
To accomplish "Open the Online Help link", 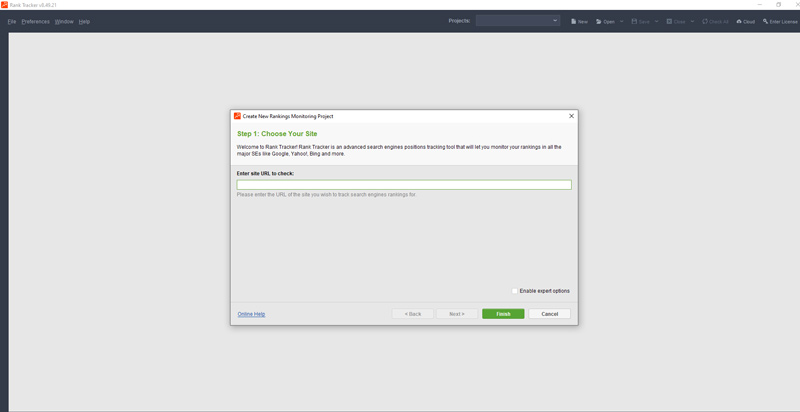I will tap(252, 314).
